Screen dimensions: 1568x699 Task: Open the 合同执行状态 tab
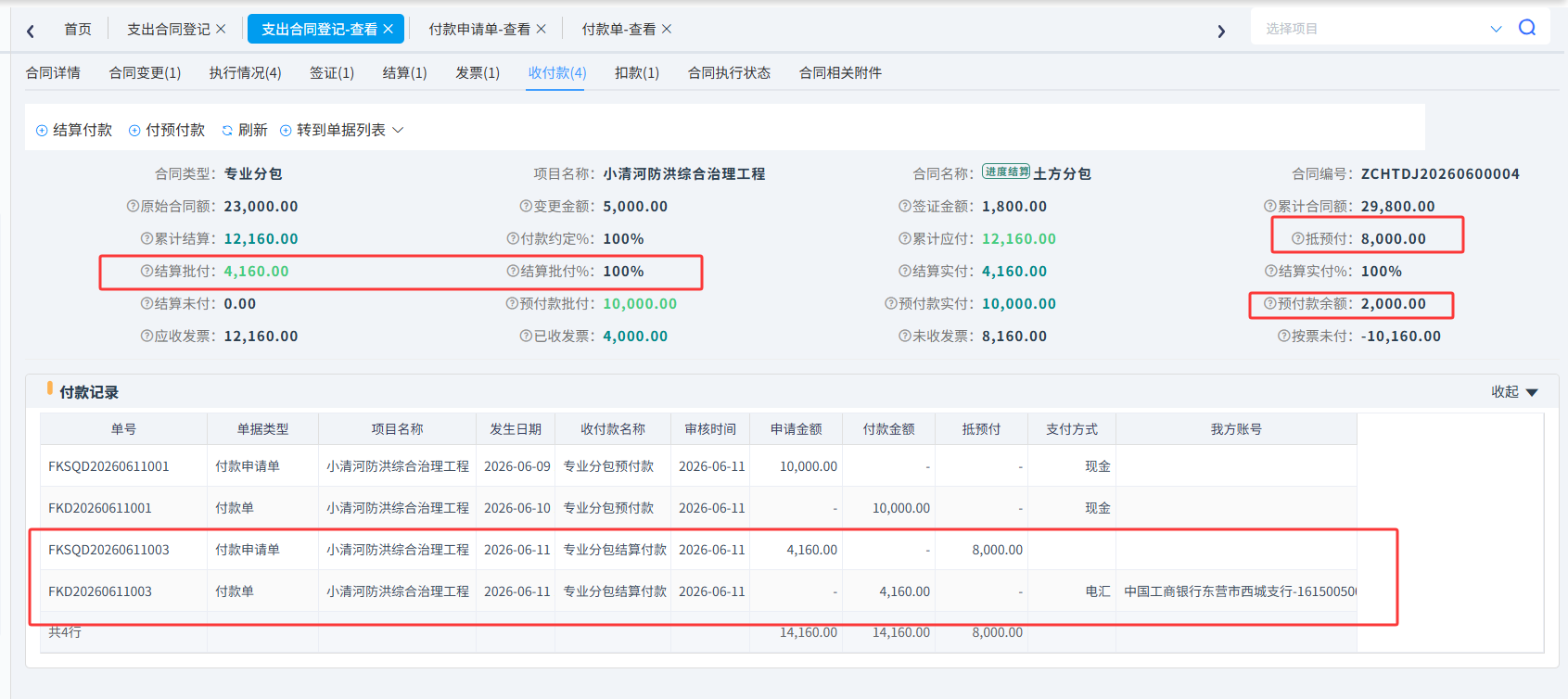coord(729,72)
